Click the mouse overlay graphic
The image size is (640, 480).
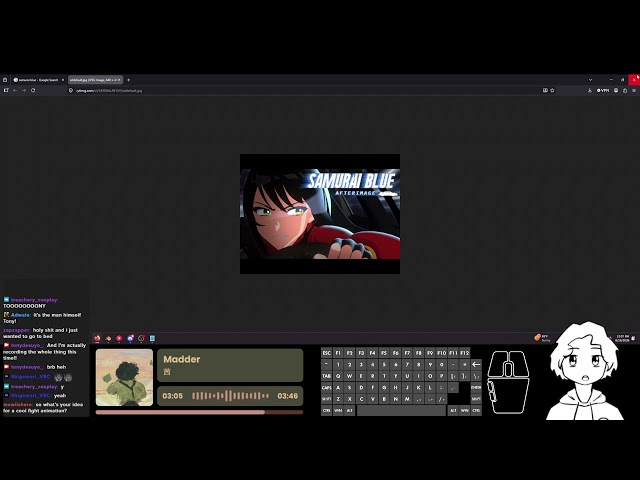pyautogui.click(x=508, y=382)
